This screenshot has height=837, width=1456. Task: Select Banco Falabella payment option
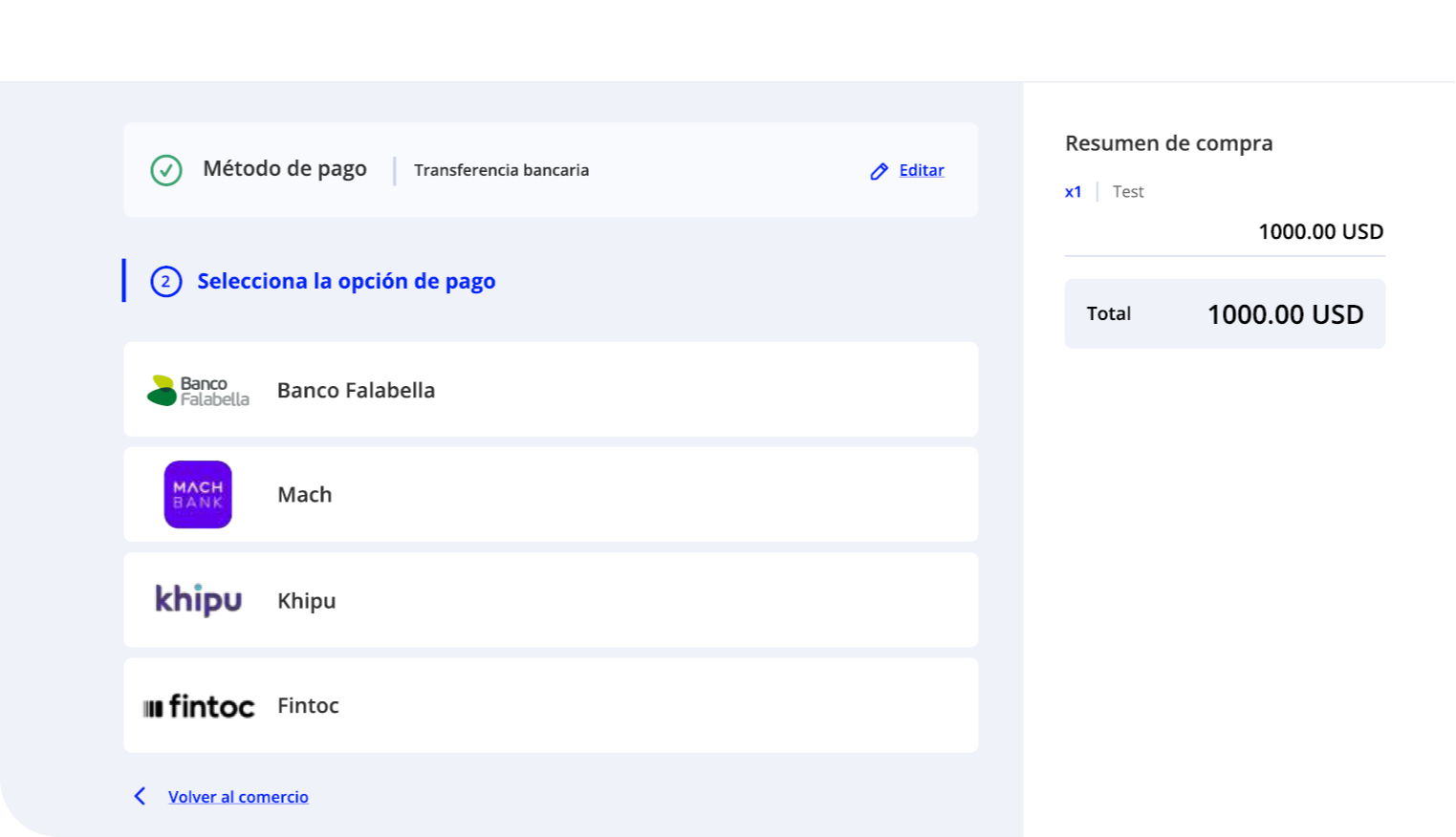coord(551,390)
